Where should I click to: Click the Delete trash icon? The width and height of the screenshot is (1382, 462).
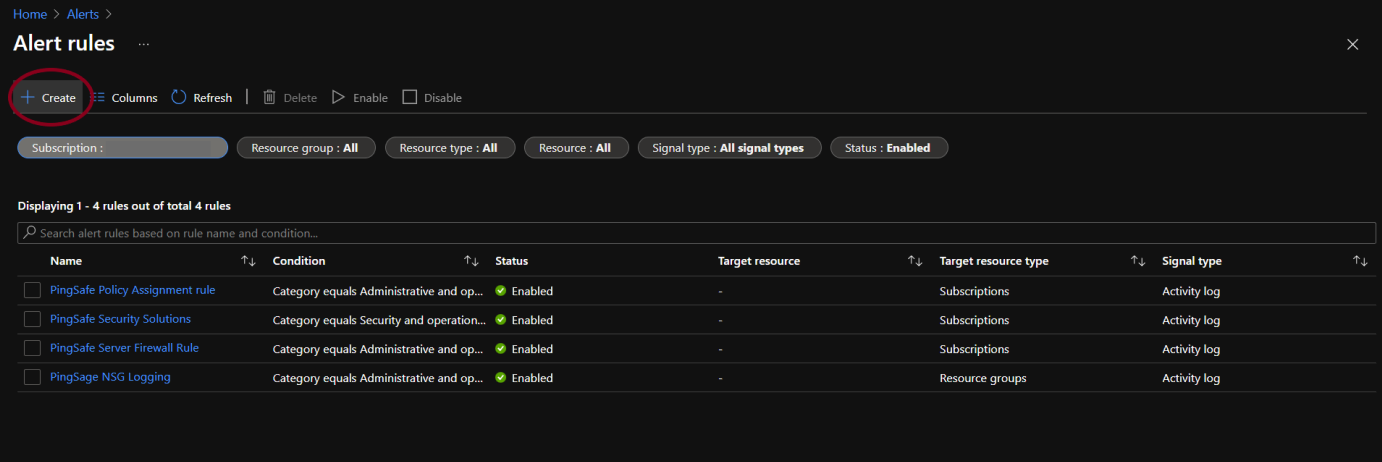coord(269,97)
